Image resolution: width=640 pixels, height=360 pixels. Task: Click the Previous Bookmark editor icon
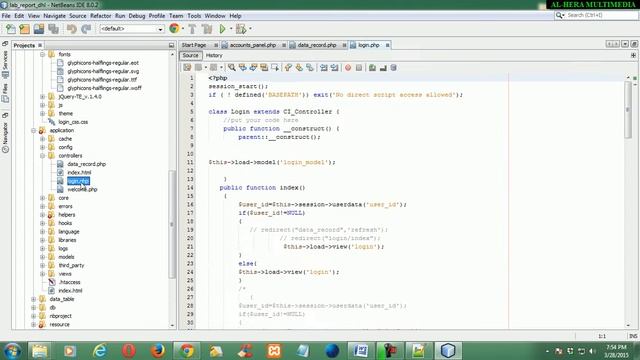(x=288, y=68)
